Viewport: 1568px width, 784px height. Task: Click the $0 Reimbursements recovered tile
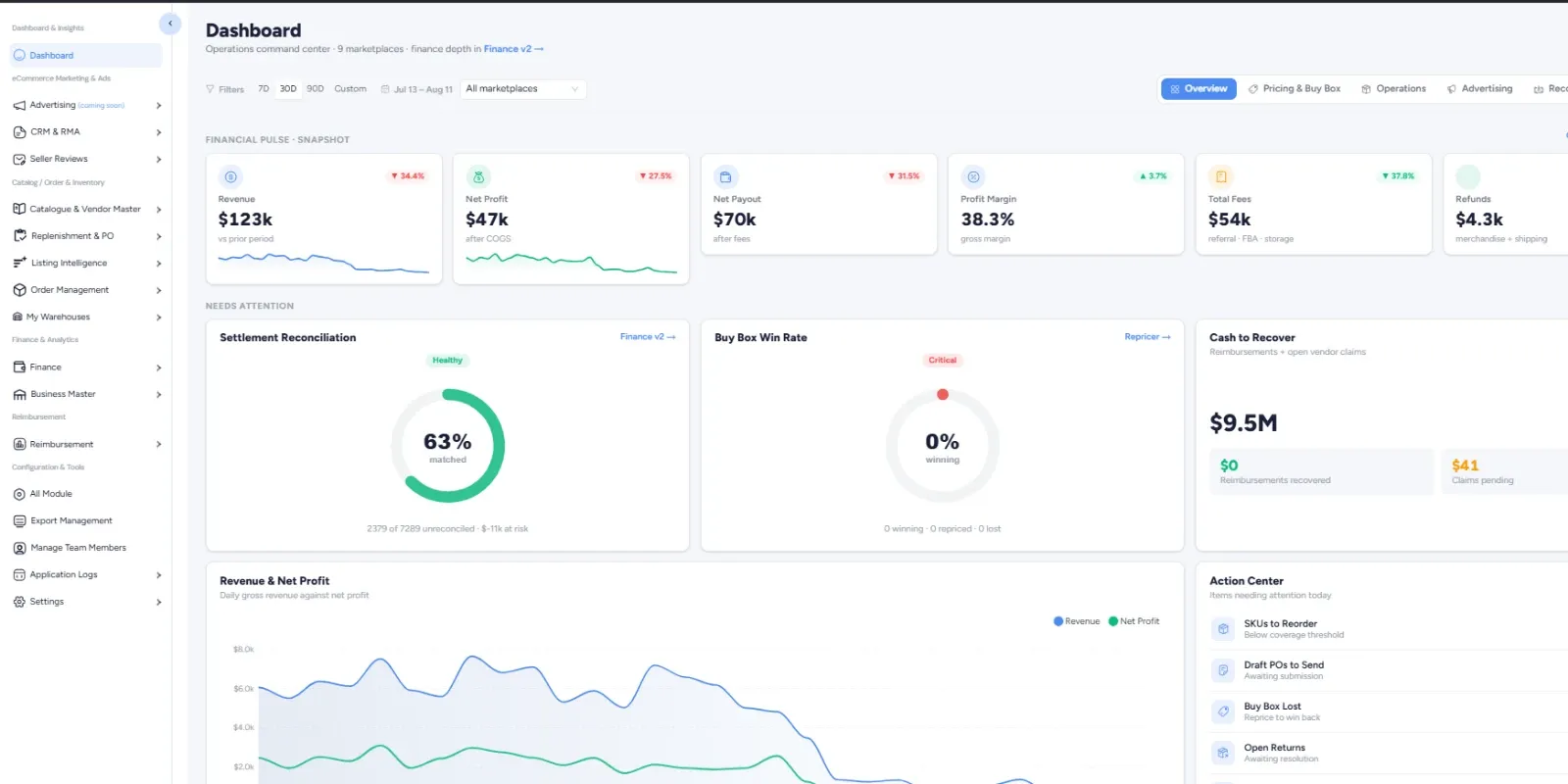click(1322, 471)
